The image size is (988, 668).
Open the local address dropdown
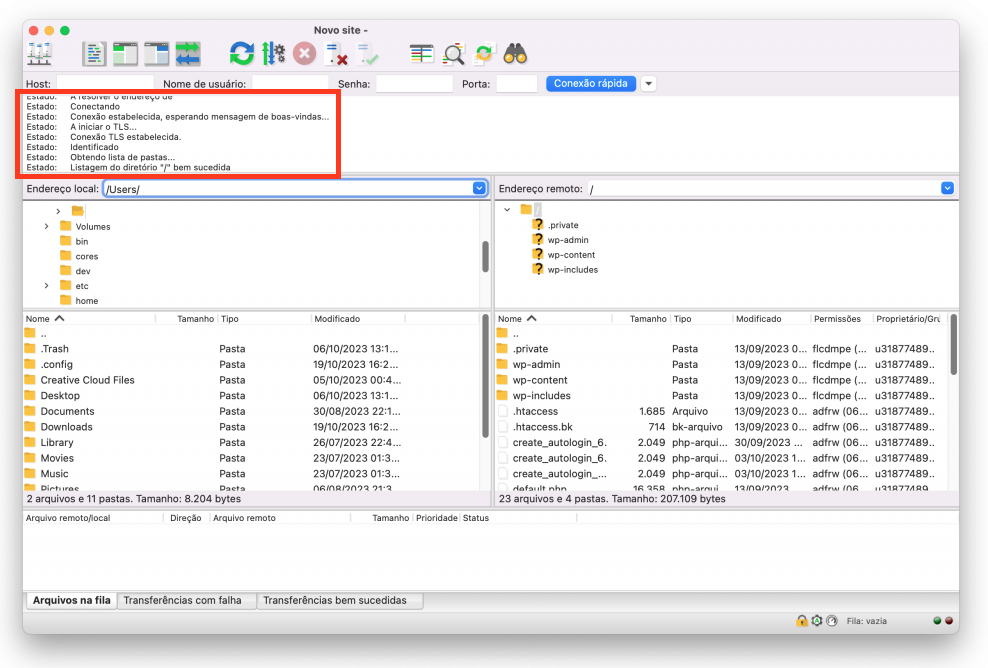tap(477, 187)
